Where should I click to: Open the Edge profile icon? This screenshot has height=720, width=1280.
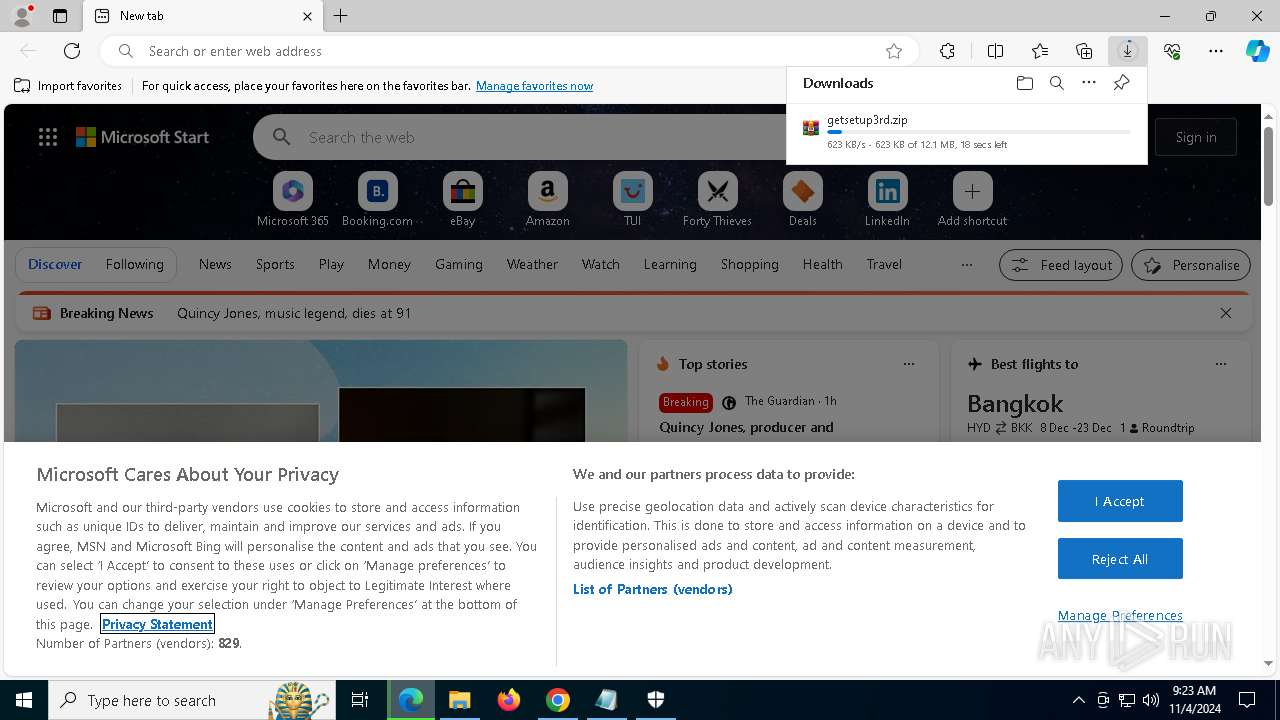coord(21,16)
